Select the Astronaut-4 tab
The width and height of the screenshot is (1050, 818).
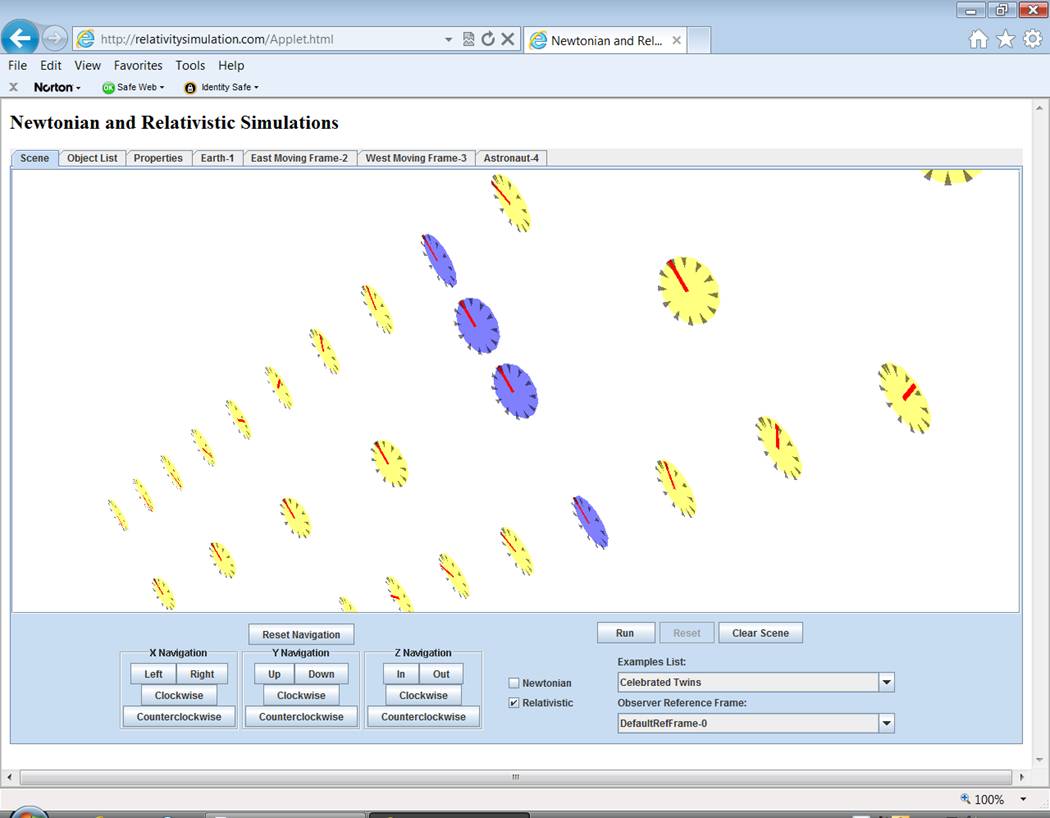click(x=511, y=158)
